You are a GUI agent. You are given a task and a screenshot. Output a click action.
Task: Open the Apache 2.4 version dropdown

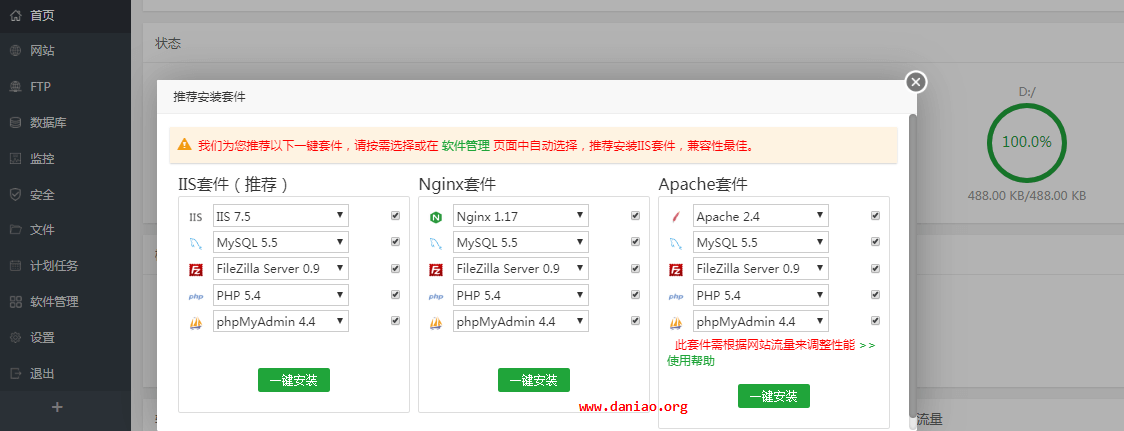[x=761, y=216]
